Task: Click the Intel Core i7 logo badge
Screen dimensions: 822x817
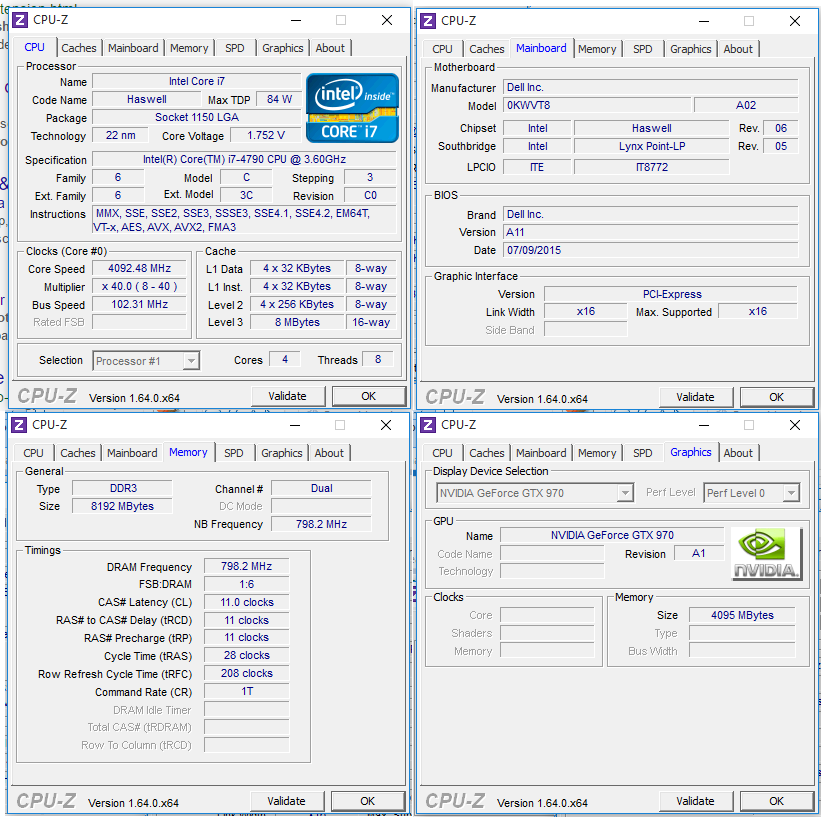Action: point(352,108)
